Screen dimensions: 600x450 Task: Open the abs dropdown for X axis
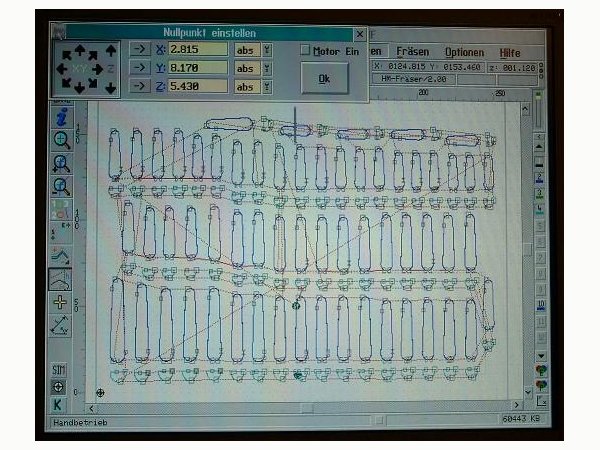[x=266, y=49]
